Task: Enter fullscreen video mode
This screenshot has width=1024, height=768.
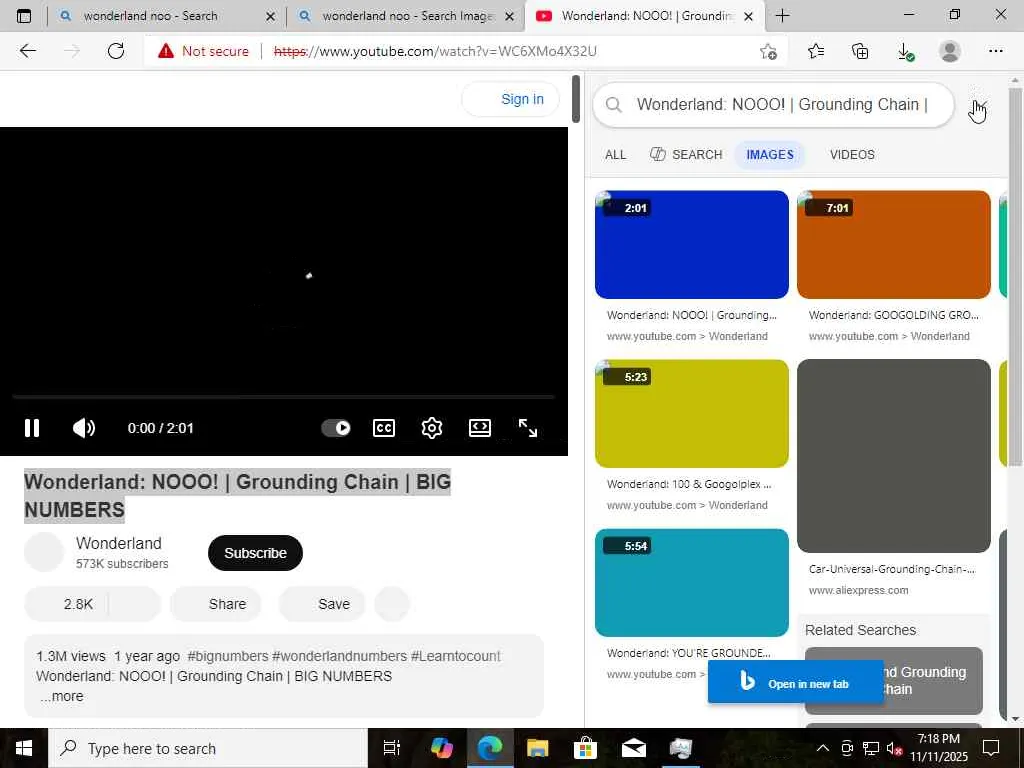Action: [x=528, y=428]
